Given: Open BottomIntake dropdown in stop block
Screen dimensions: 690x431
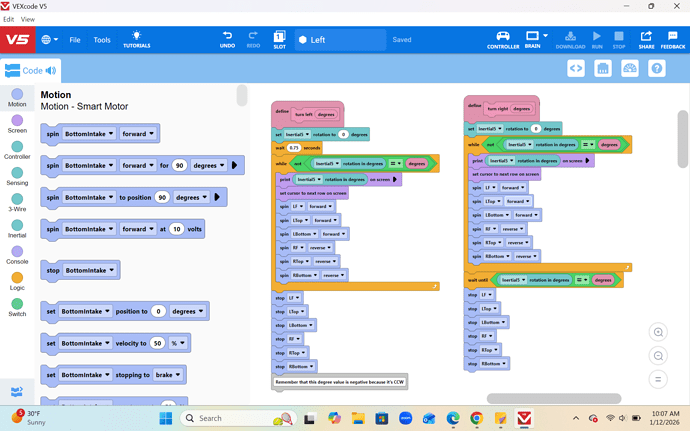Looking at the screenshot, I should 90,270.
